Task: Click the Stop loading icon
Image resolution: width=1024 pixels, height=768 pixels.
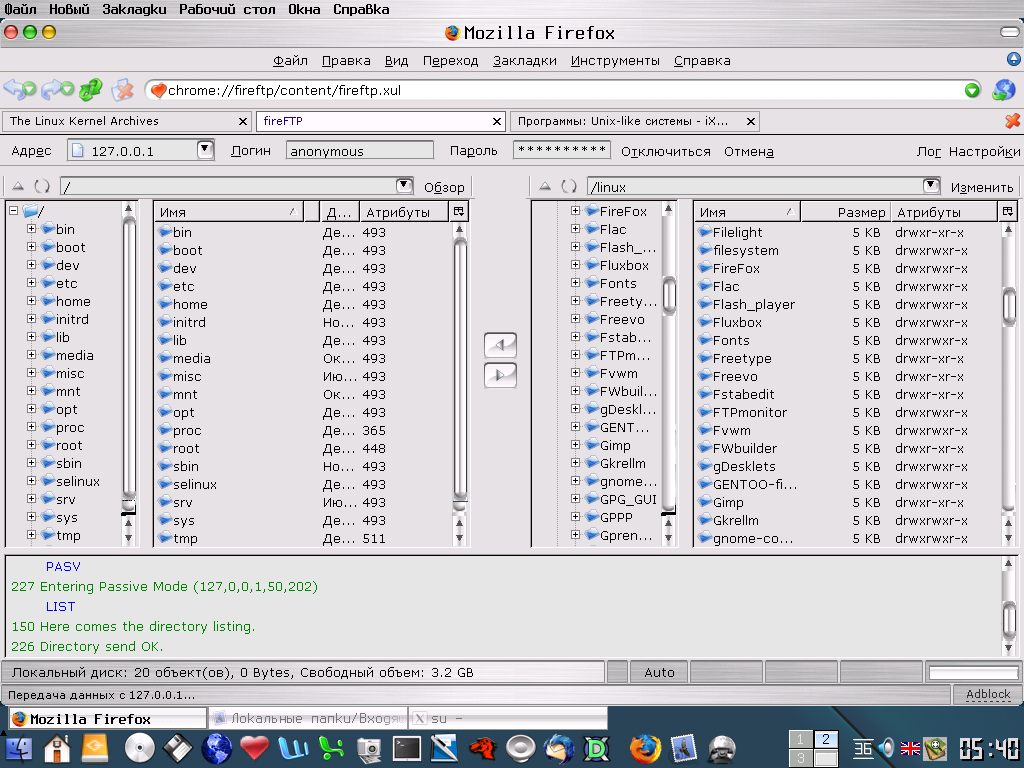Action: tap(122, 89)
